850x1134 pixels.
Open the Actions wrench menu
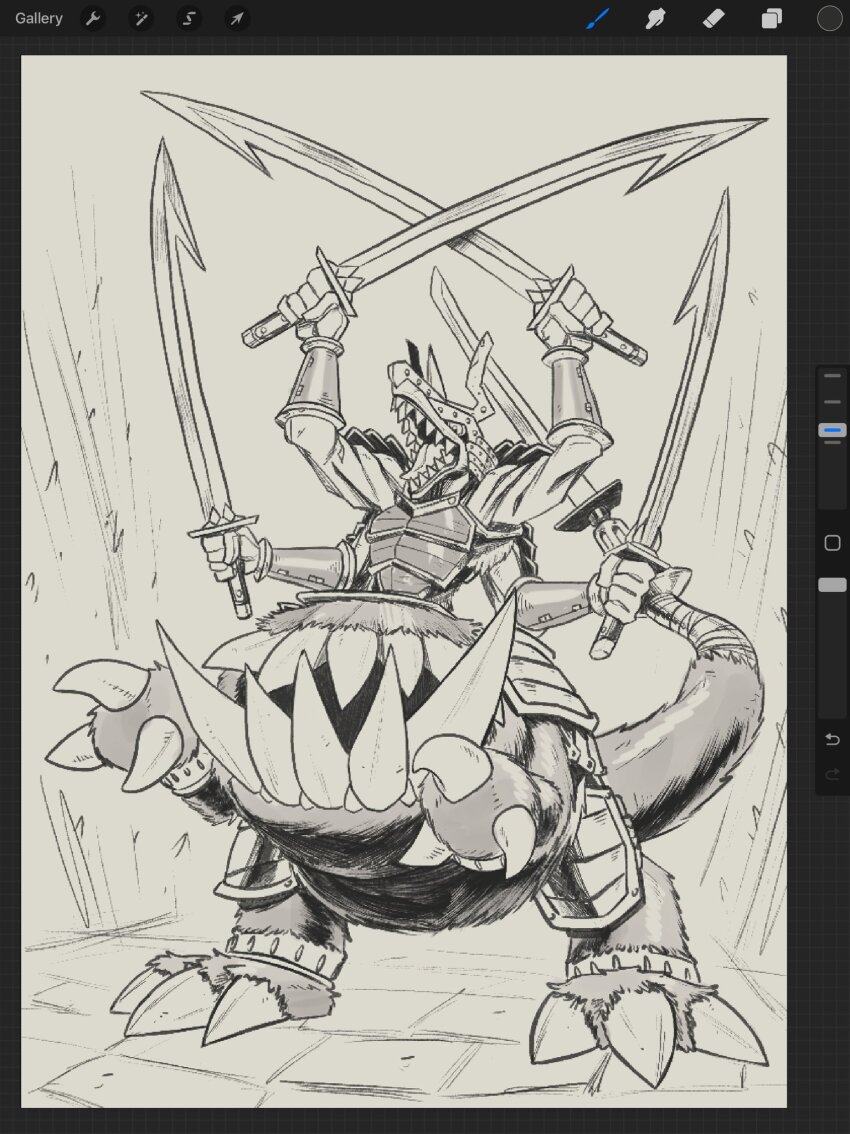[93, 18]
